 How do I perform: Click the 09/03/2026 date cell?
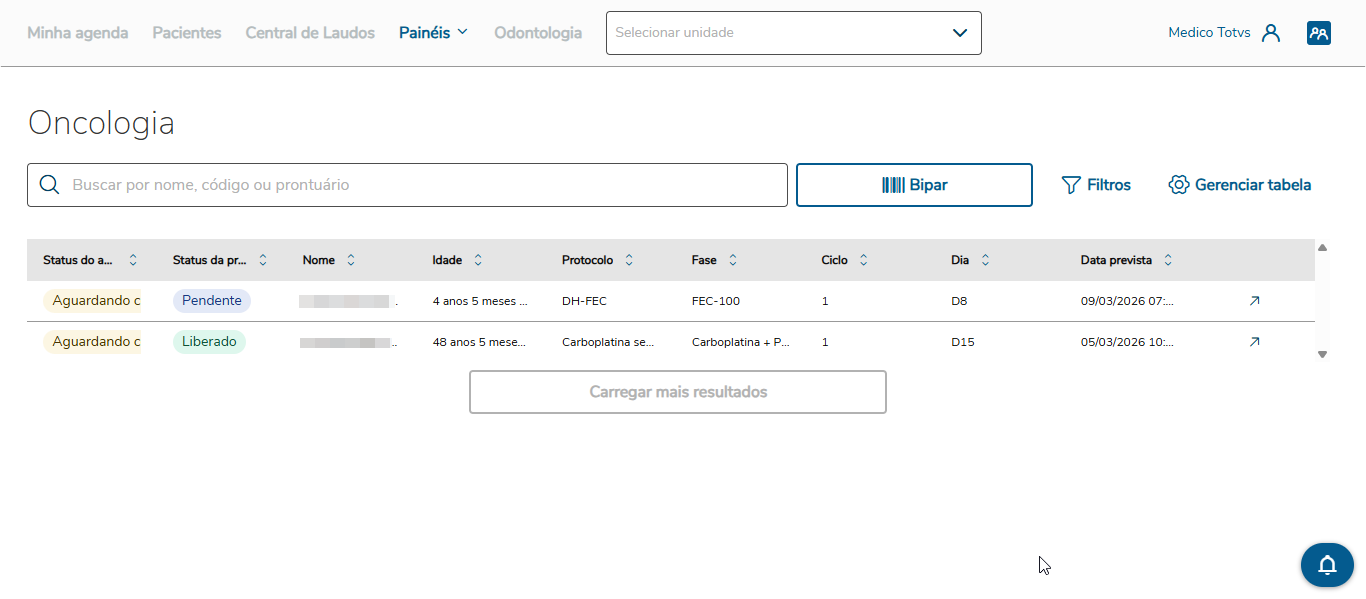click(x=1128, y=301)
